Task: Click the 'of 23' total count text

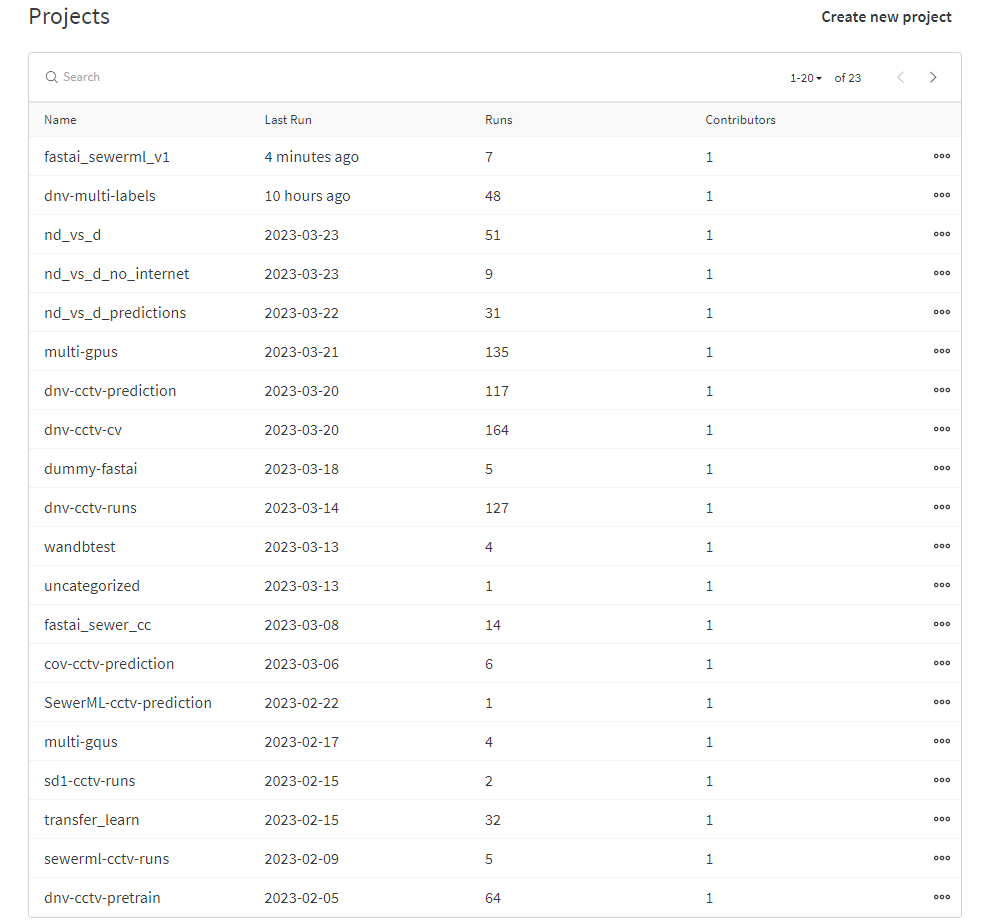Action: pyautogui.click(x=847, y=78)
